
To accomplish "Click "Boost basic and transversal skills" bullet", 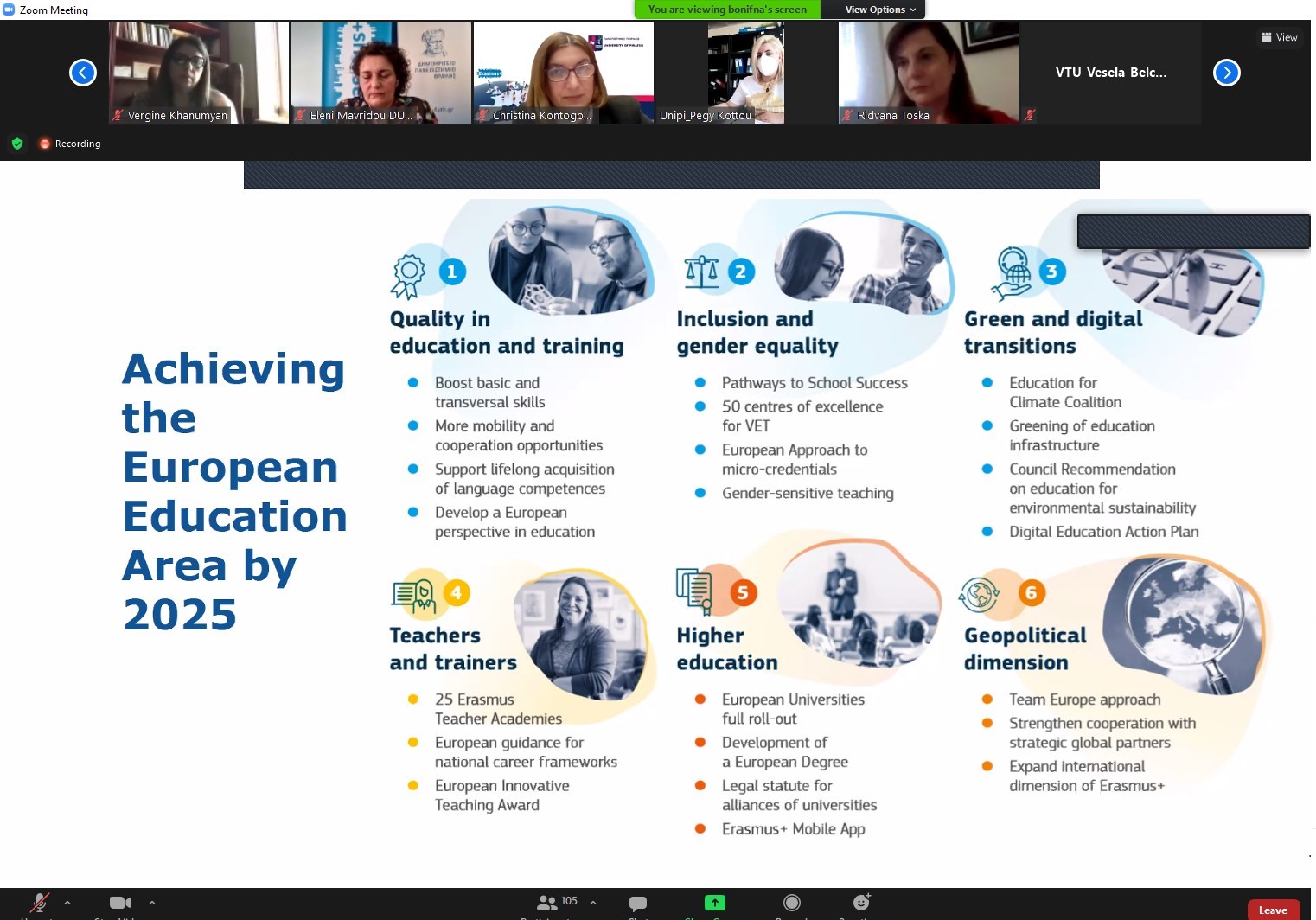I will 489,392.
